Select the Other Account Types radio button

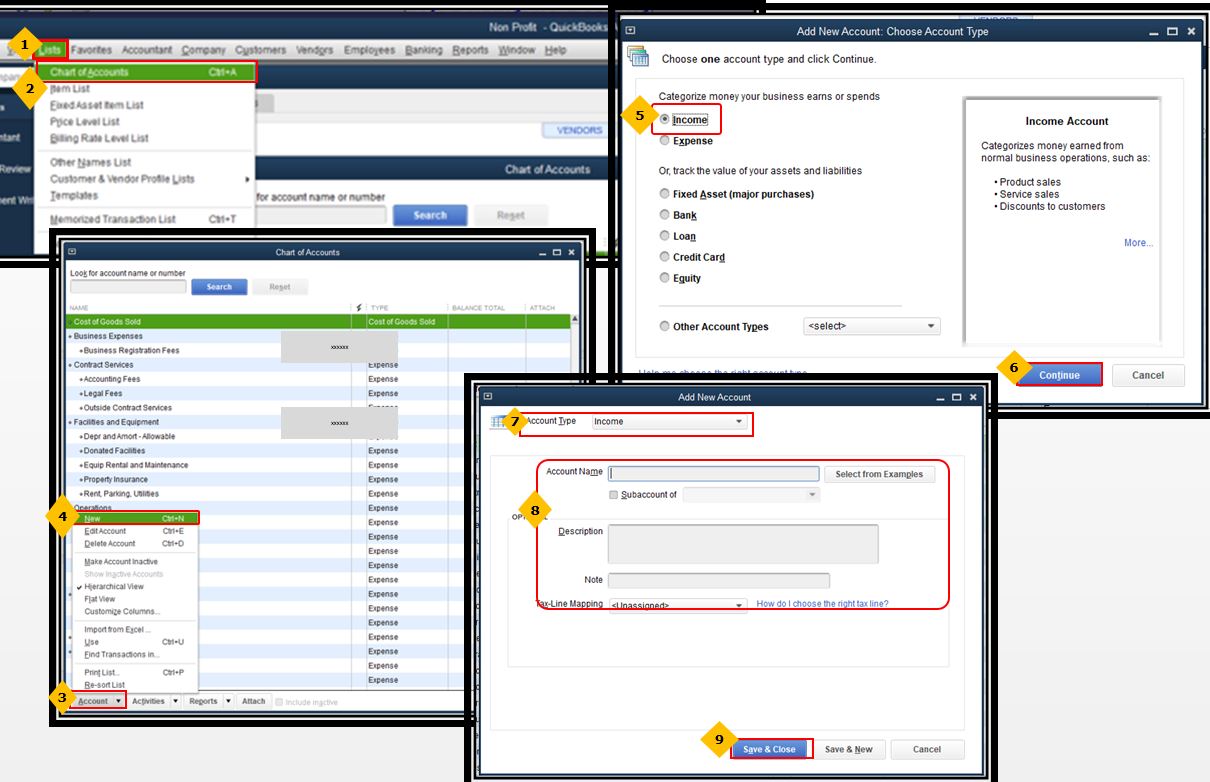(665, 326)
